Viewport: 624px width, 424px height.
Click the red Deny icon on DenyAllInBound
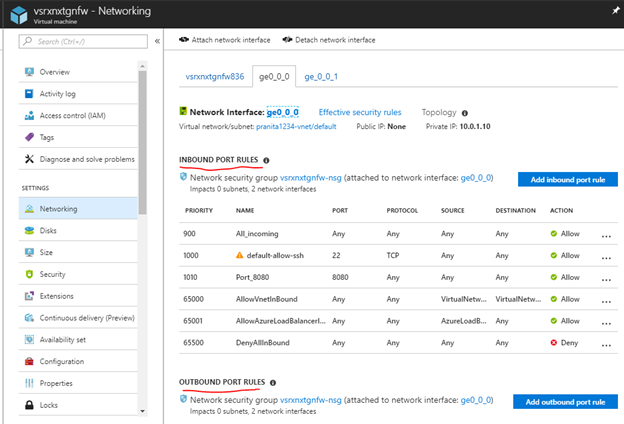(x=554, y=342)
